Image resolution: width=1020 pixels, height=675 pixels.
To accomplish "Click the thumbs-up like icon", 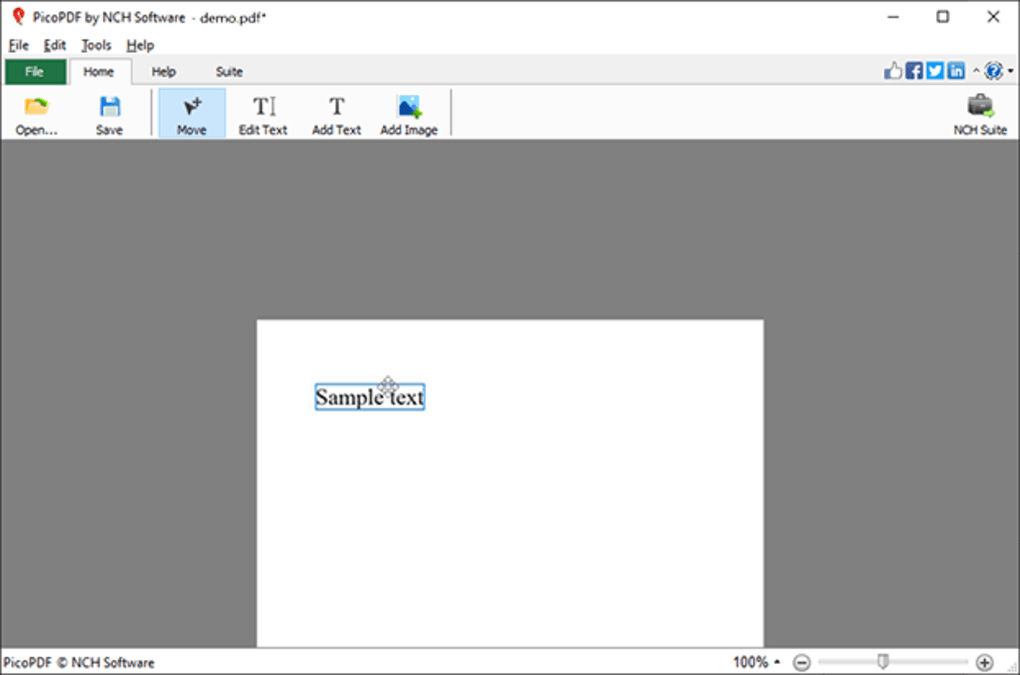I will [893, 71].
